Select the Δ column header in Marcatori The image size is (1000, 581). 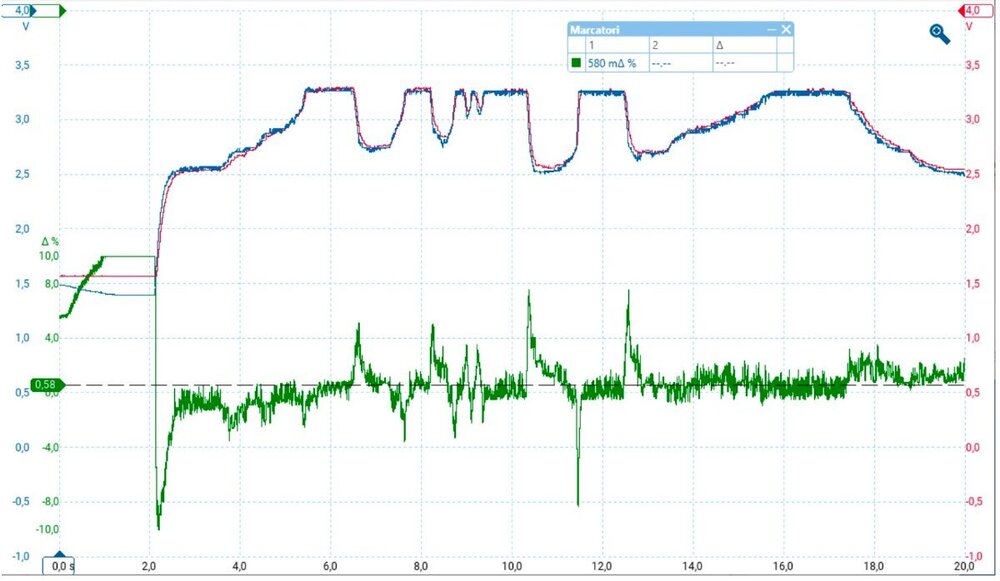click(x=719, y=46)
